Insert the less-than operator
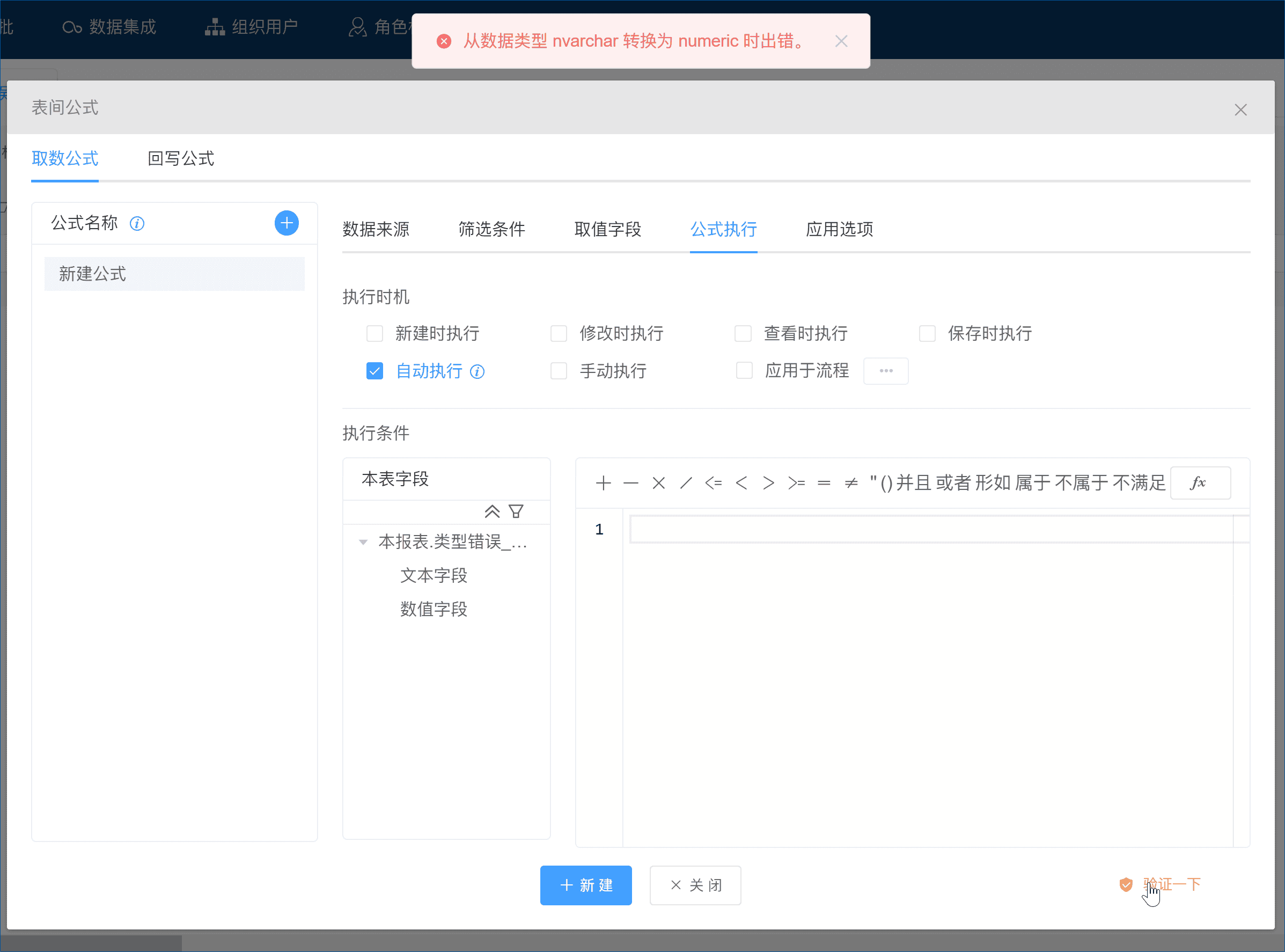Image resolution: width=1285 pixels, height=952 pixels. [x=741, y=483]
